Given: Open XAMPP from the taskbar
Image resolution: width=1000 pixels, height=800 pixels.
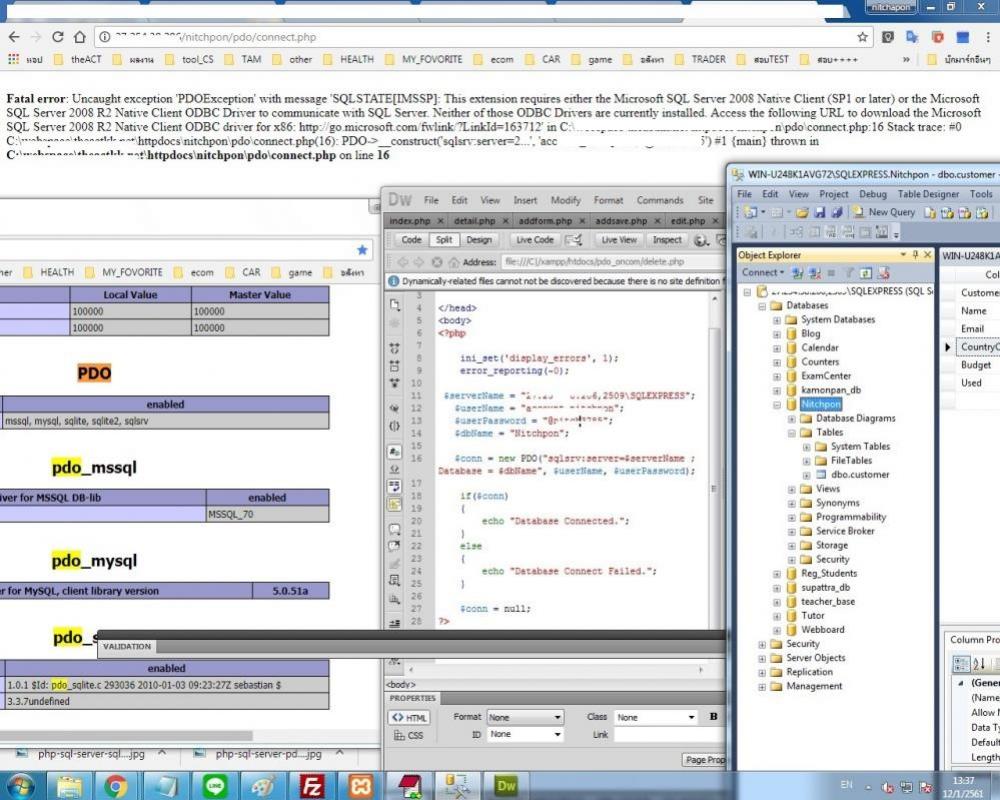Looking at the screenshot, I should (360, 785).
